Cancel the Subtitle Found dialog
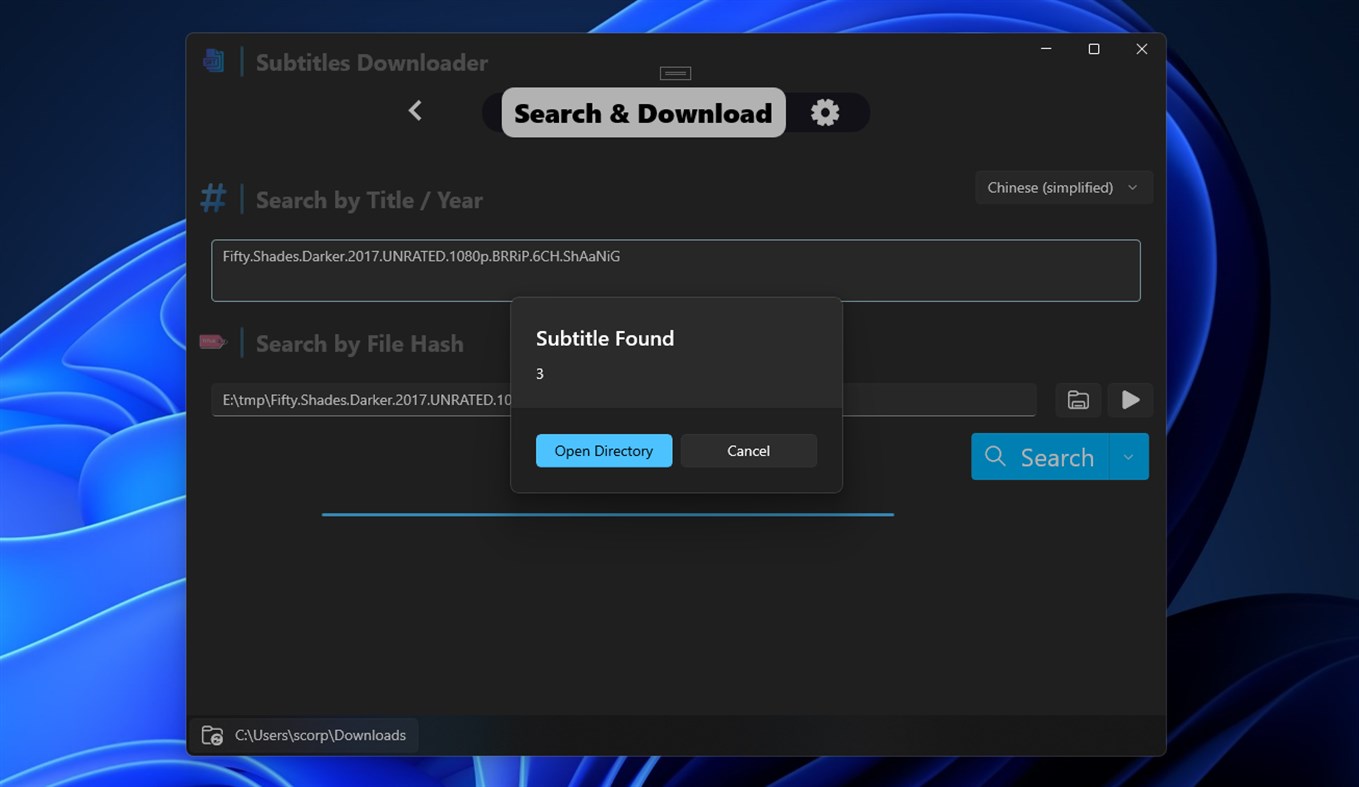Image resolution: width=1359 pixels, height=787 pixels. coord(748,450)
